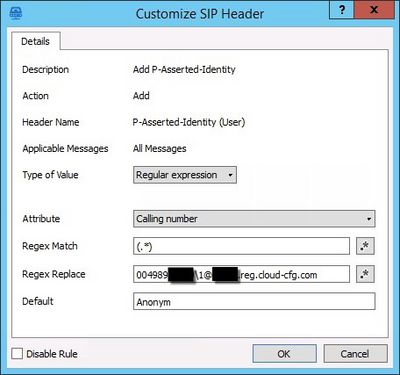Image resolution: width=400 pixels, height=375 pixels.
Task: Click the Customize SIP Header title bar
Action: [x=200, y=14]
